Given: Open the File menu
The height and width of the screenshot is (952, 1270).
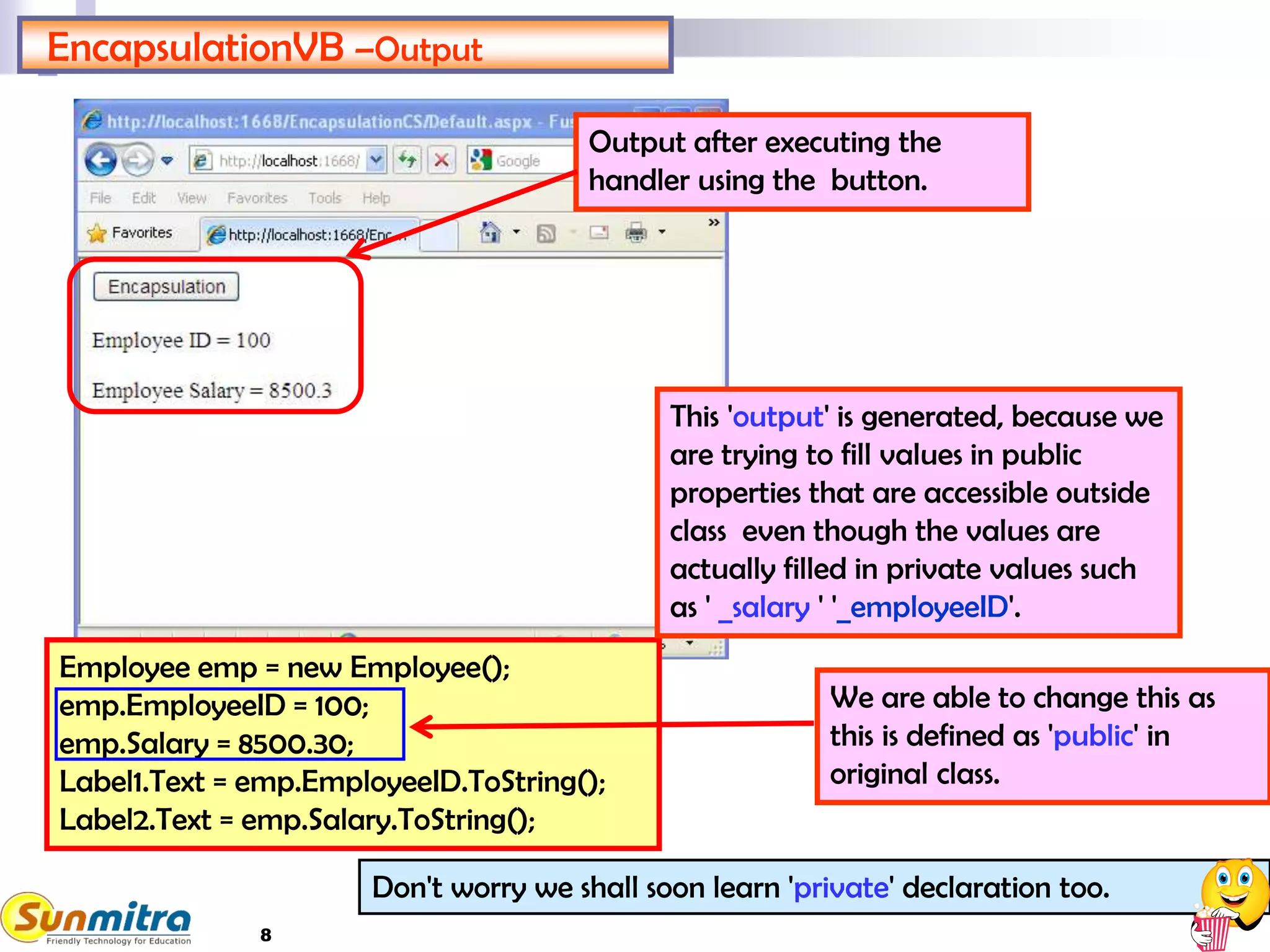Looking at the screenshot, I should (100, 198).
